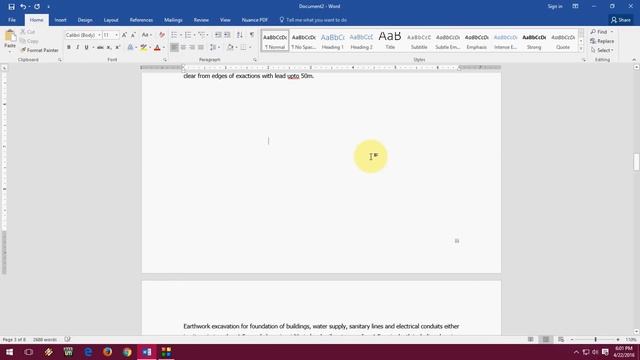Apply text effects and typography
The width and height of the screenshot is (640, 360).
tap(131, 48)
